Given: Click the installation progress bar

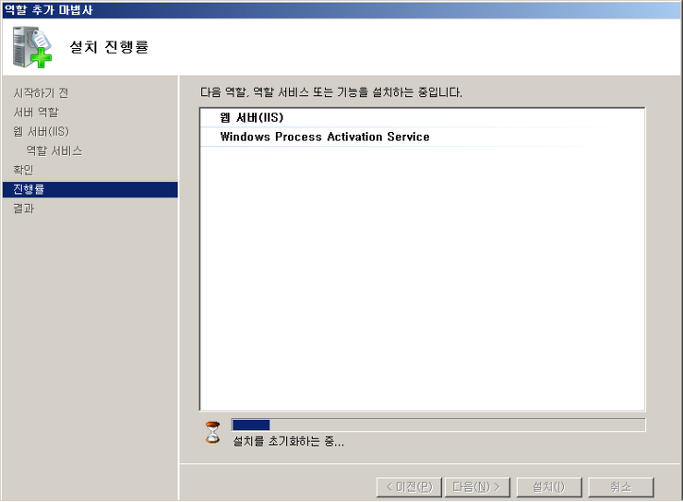Looking at the screenshot, I should [438, 425].
